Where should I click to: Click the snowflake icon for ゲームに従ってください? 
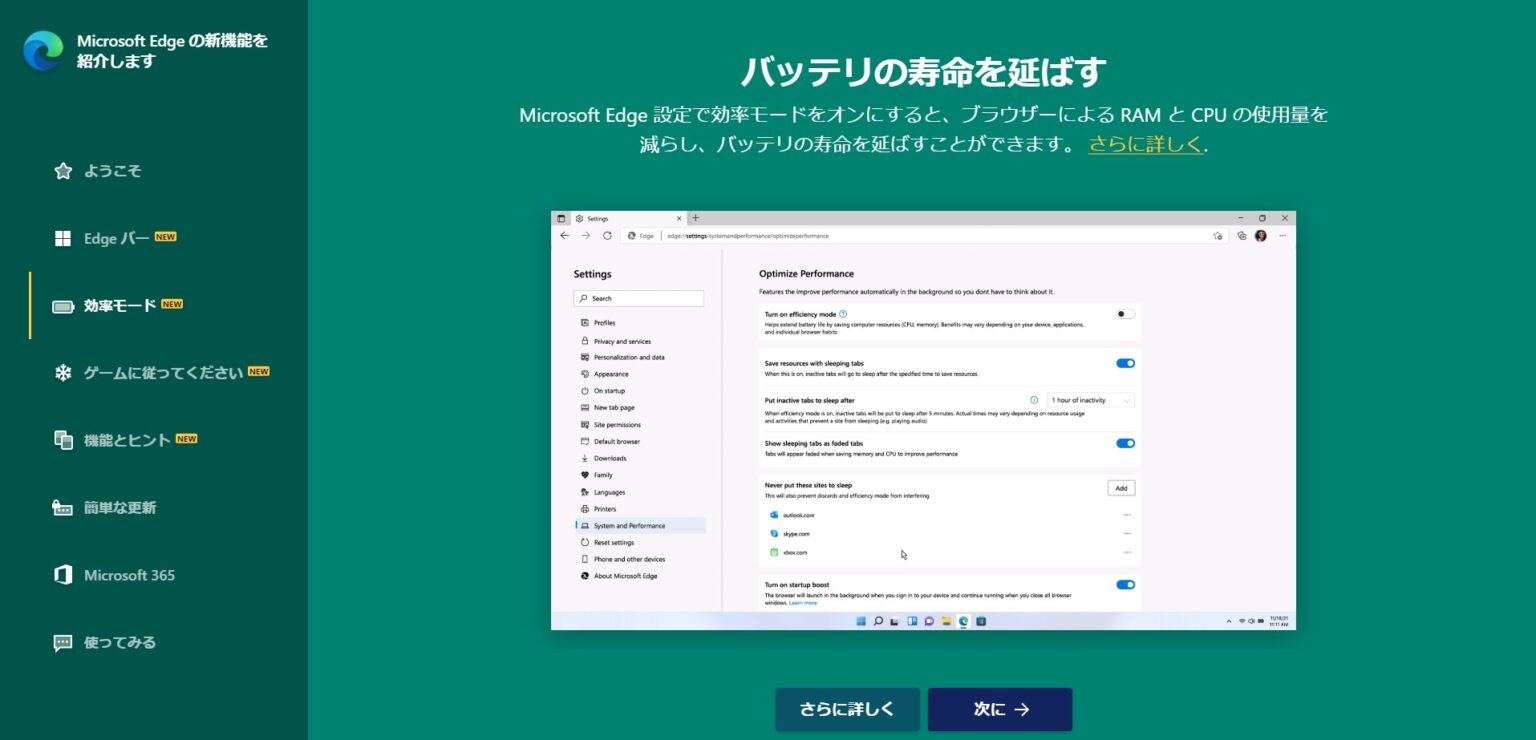[63, 373]
